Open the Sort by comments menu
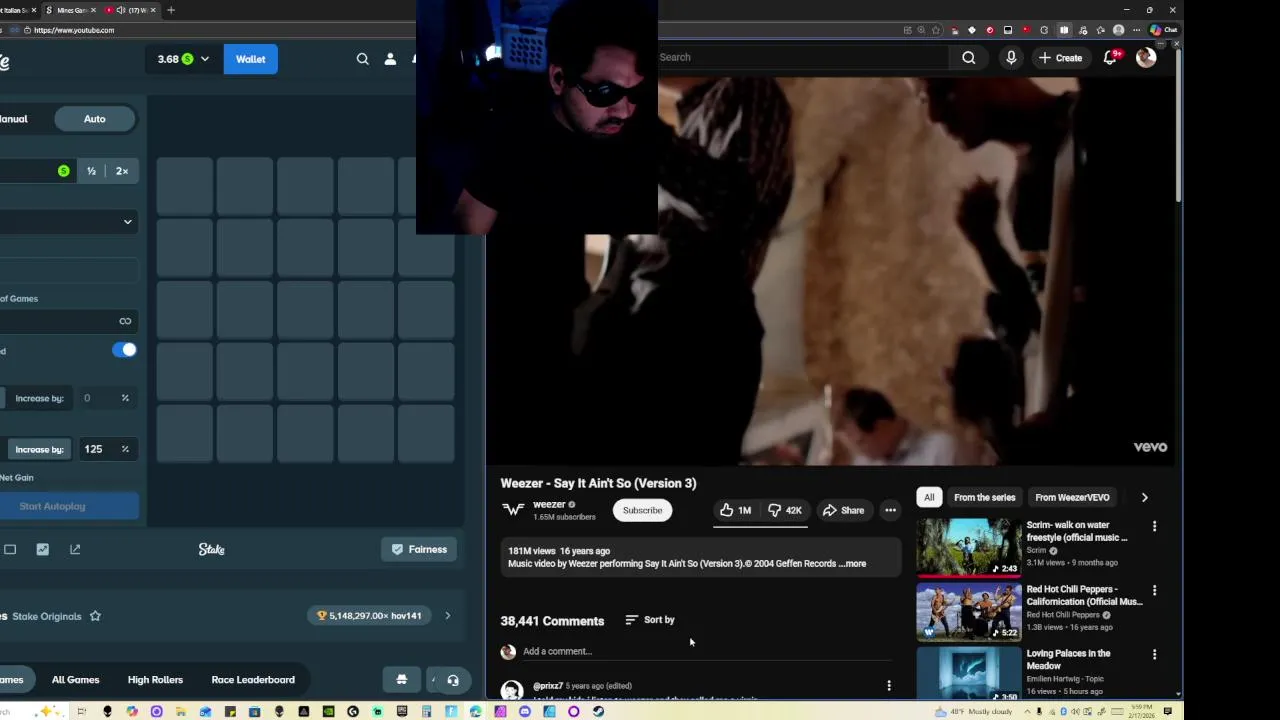The image size is (1280, 720). pyautogui.click(x=650, y=620)
